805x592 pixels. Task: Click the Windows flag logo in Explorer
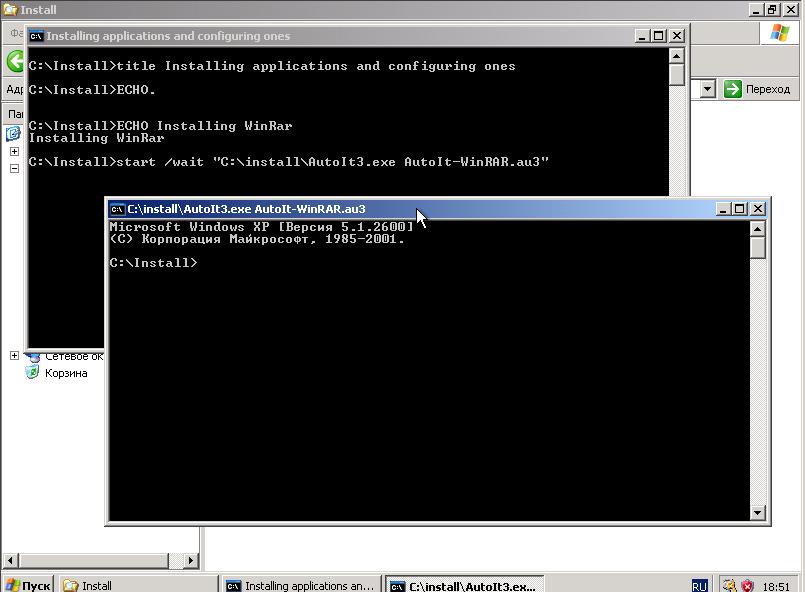(x=779, y=32)
